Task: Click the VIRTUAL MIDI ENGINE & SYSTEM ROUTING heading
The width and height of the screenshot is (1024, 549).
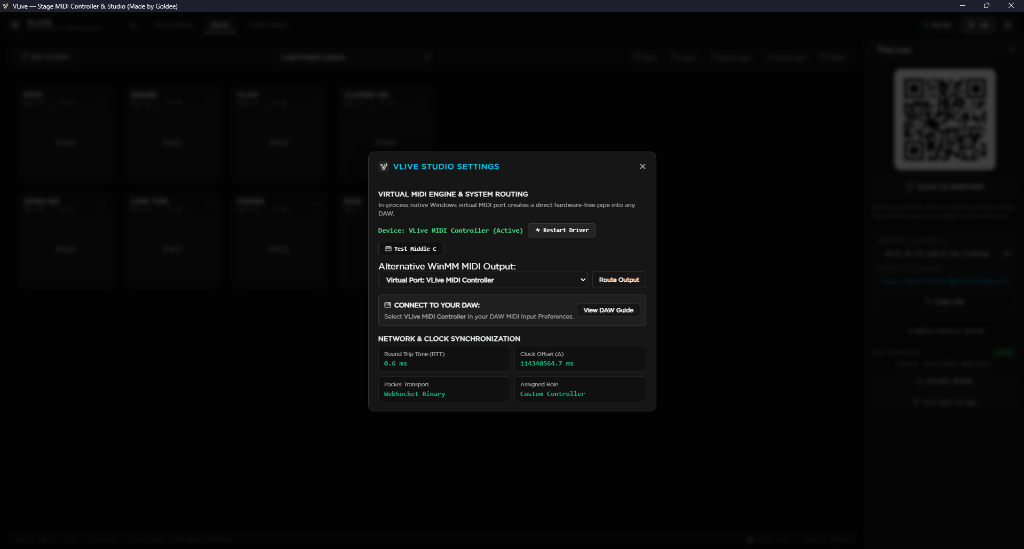Action: click(x=453, y=194)
